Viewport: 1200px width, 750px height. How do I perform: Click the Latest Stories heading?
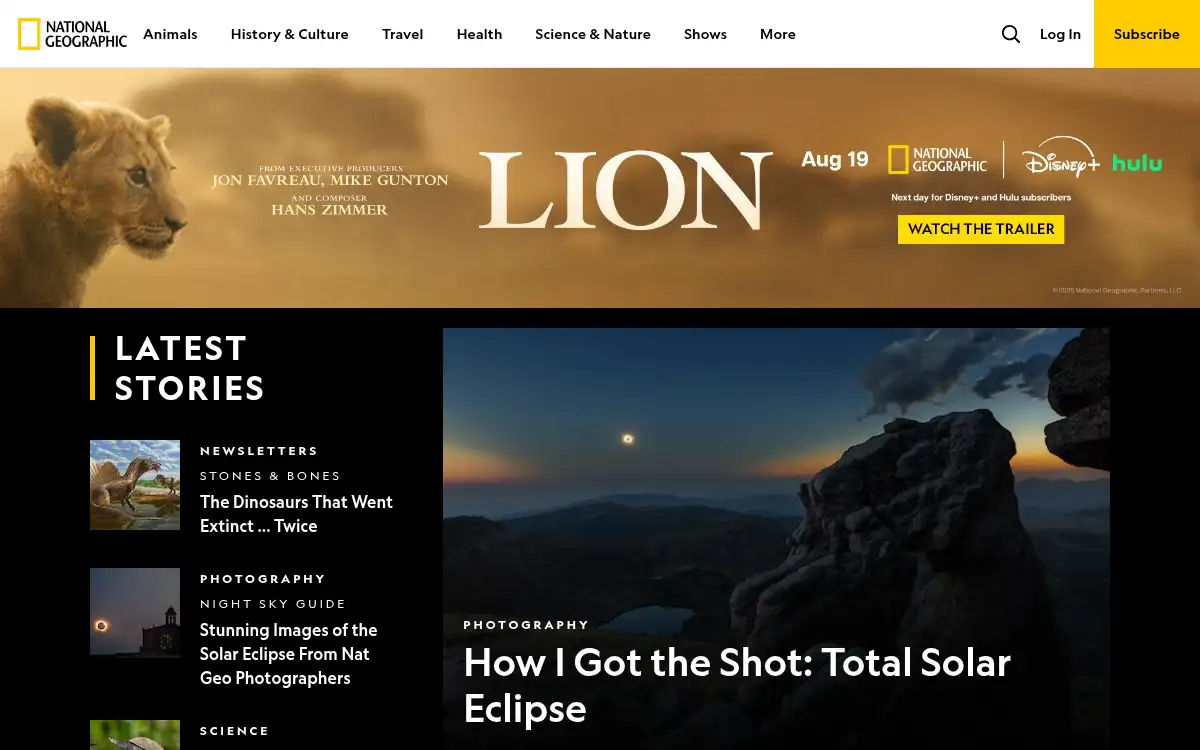(x=190, y=368)
